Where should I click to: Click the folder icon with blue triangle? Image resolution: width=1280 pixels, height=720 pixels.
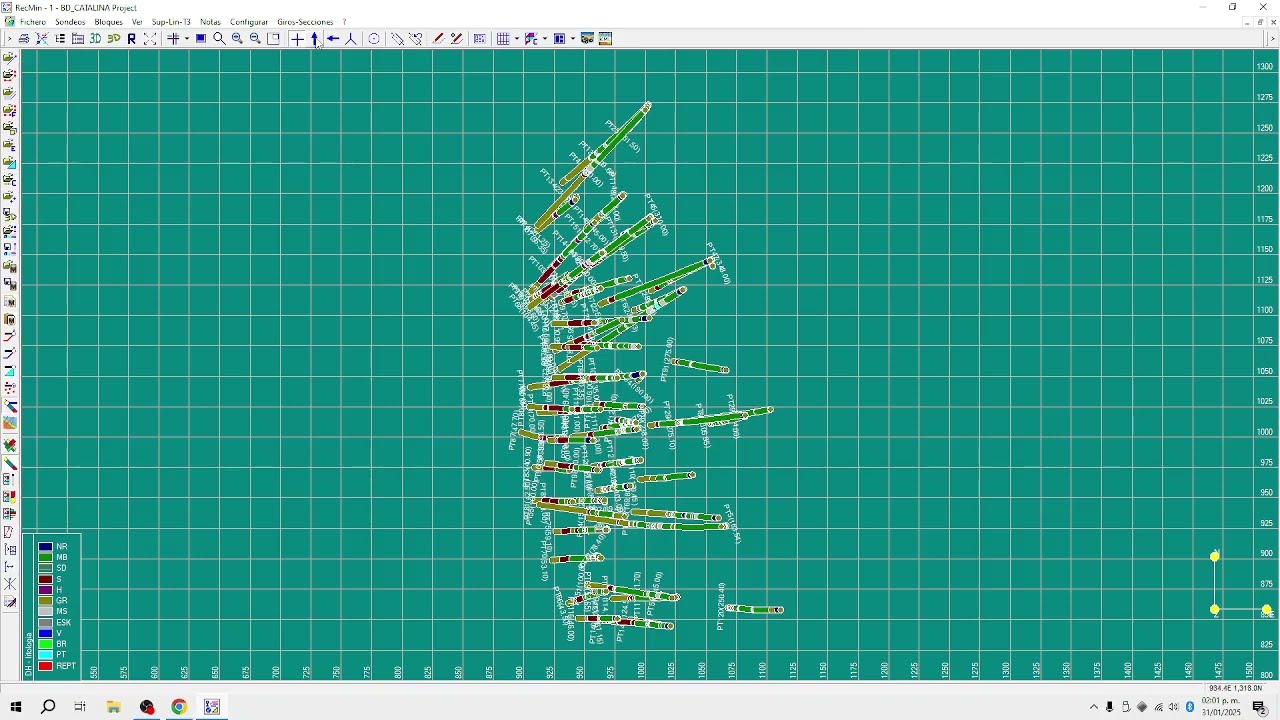click(x=10, y=163)
